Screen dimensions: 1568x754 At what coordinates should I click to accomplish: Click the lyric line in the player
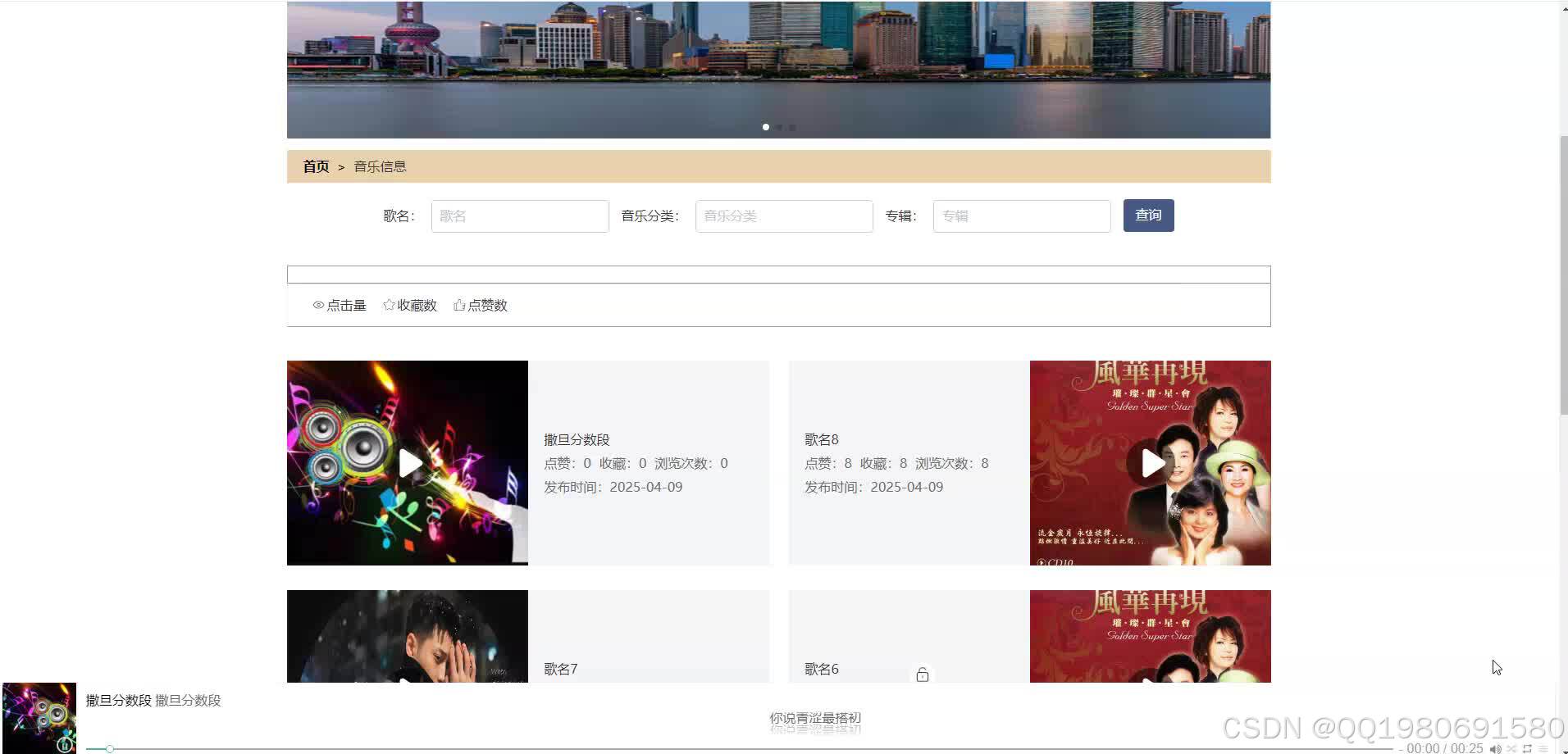click(x=815, y=718)
